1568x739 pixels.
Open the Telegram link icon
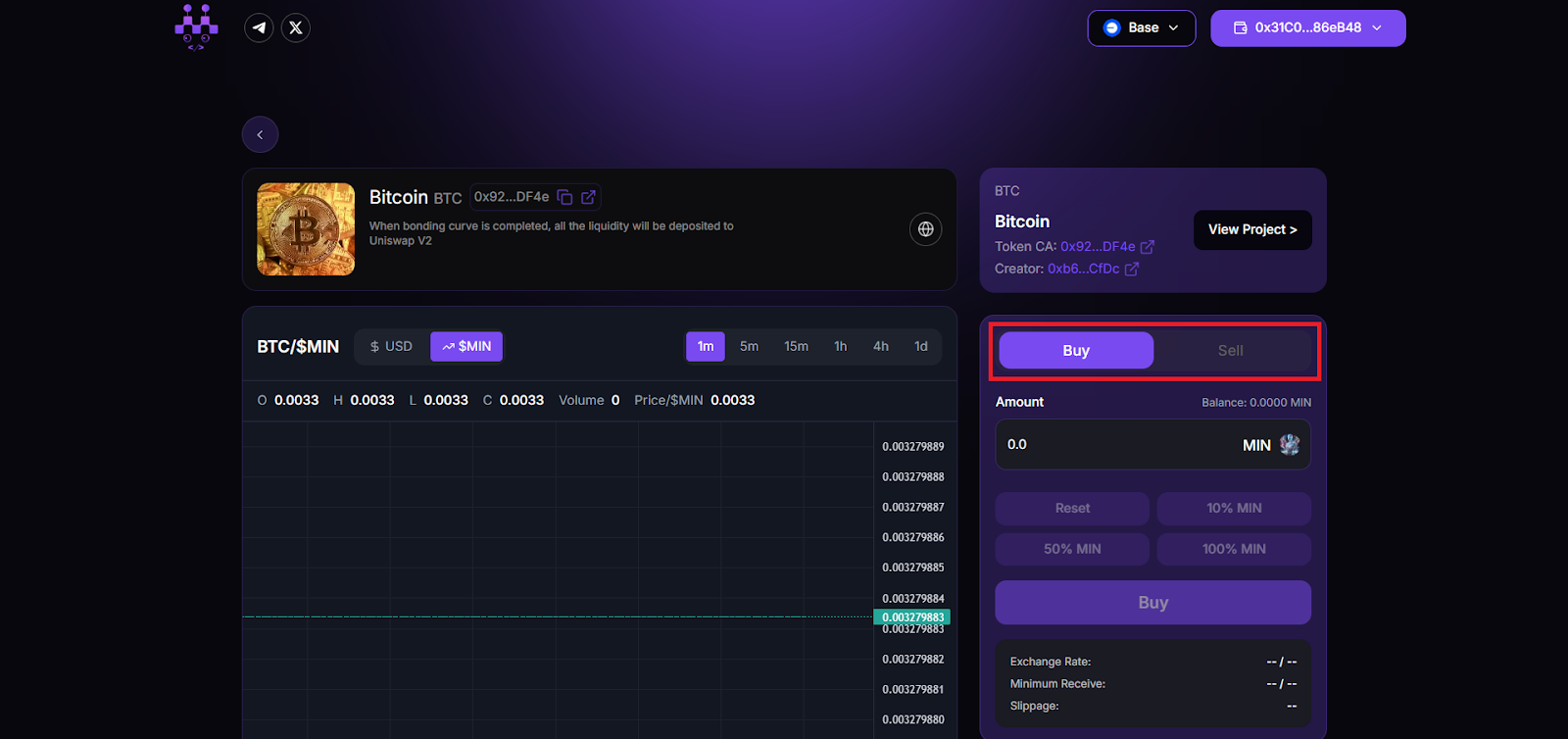click(259, 27)
